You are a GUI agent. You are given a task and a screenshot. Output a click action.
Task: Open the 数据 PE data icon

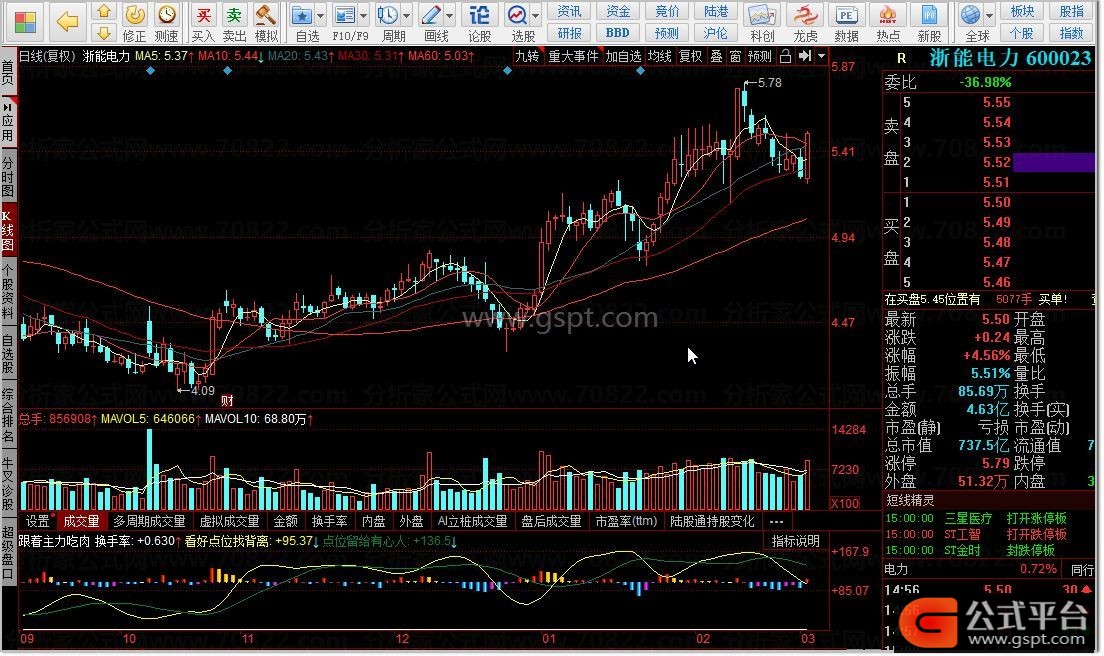click(x=846, y=23)
